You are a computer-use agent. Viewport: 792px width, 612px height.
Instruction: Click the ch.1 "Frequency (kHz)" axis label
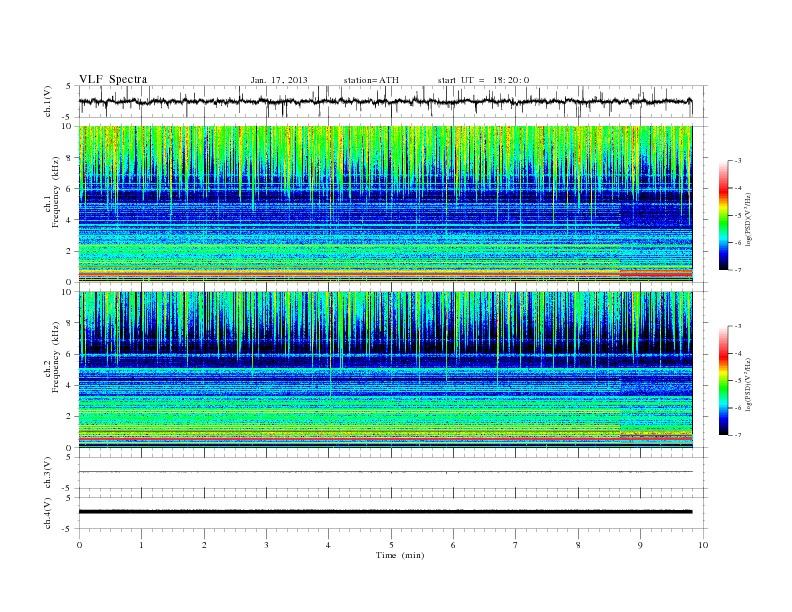(x=55, y=192)
